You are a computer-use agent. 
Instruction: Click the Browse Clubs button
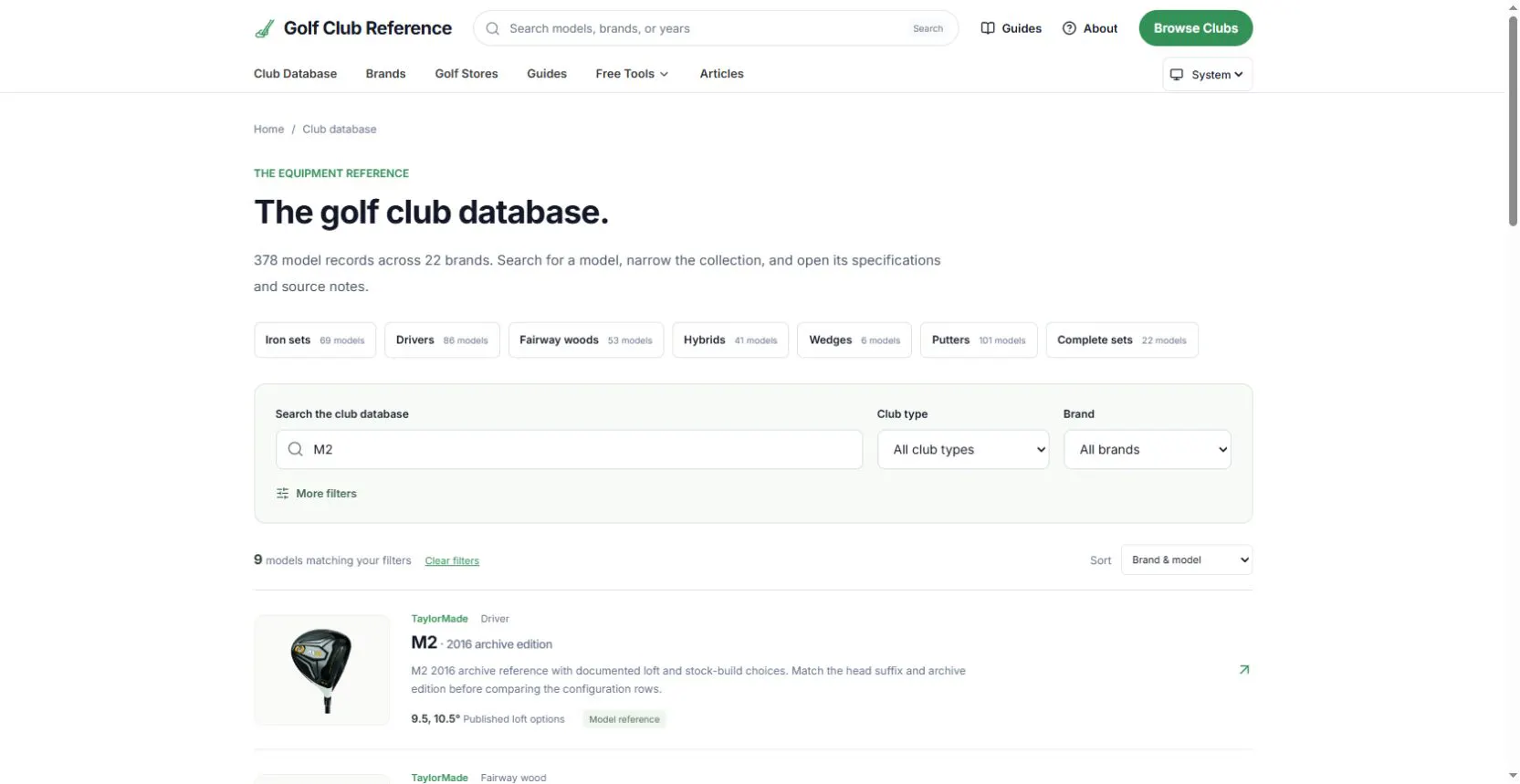click(1195, 28)
